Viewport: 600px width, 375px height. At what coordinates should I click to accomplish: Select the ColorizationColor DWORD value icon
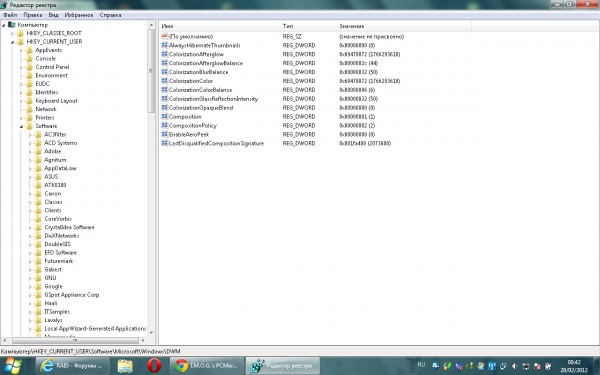[x=165, y=81]
